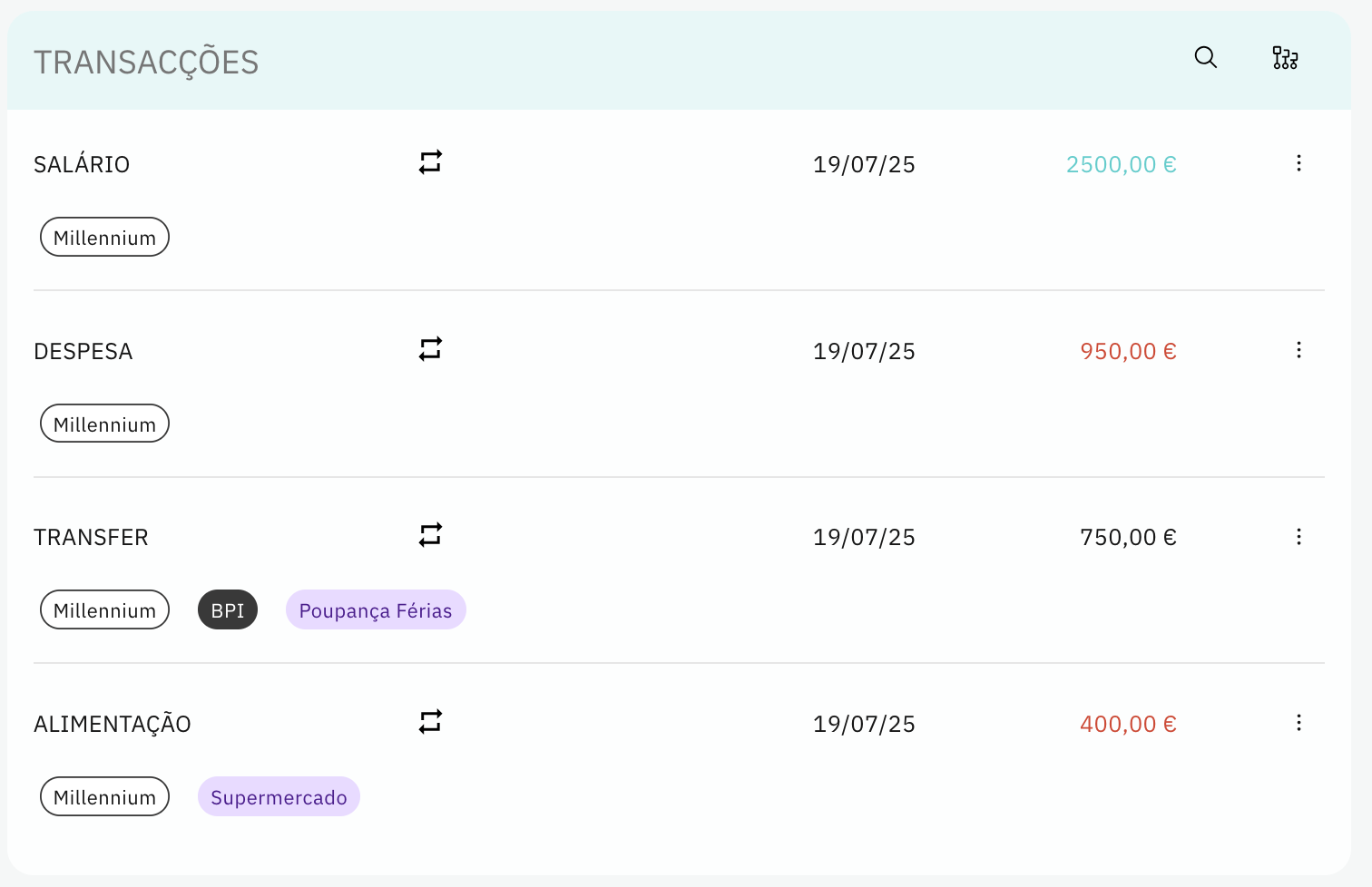Click the 2500,00 € salary amount
Viewport: 1372px width, 887px height.
(1121, 165)
